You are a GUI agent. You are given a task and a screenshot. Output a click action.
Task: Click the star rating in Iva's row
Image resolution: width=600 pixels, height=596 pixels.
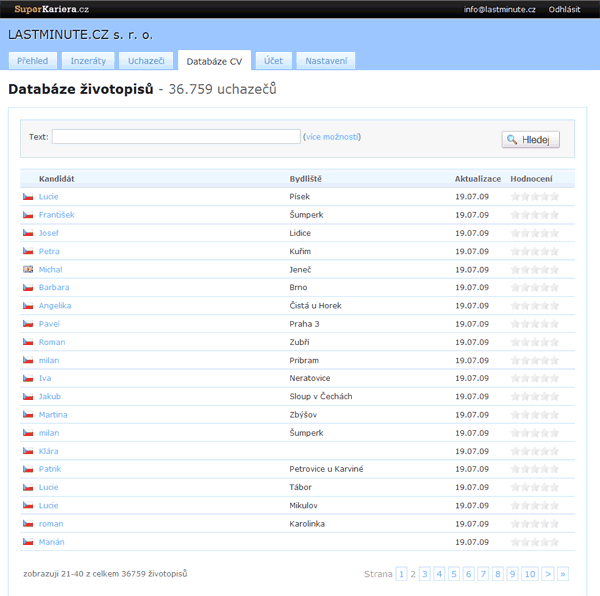[x=535, y=378]
